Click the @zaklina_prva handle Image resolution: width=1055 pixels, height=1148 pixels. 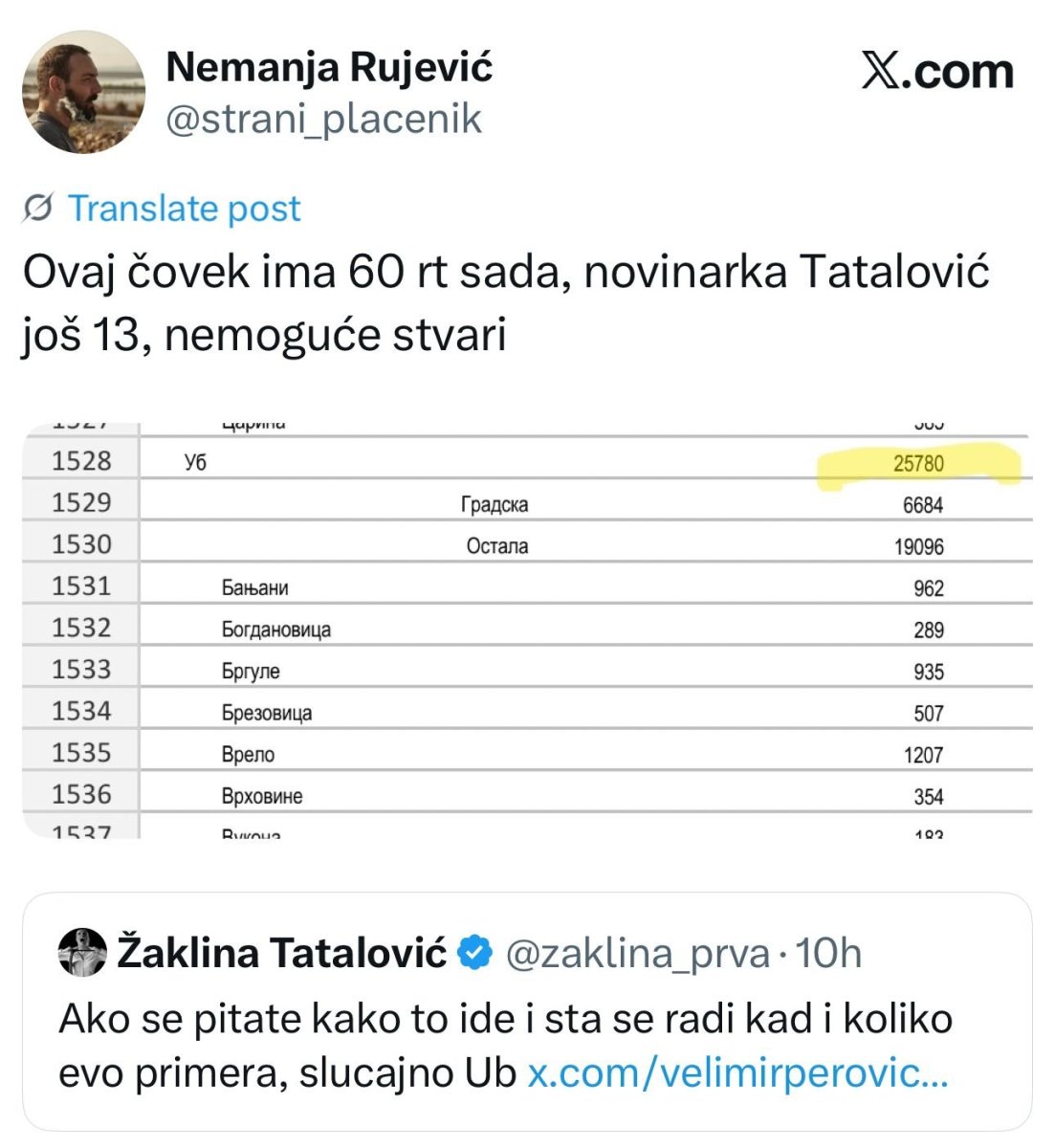(x=637, y=953)
